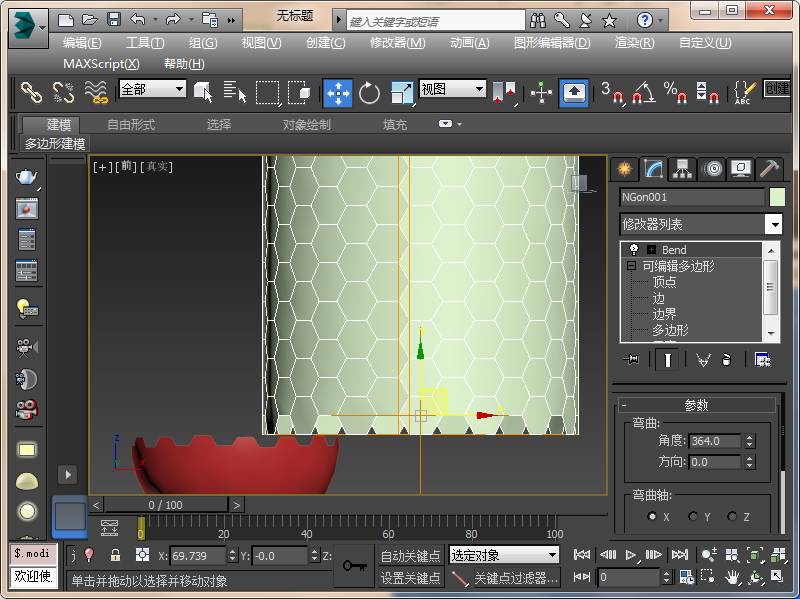The height and width of the screenshot is (599, 800).
Task: Click the 自动关键点 button
Action: click(410, 556)
